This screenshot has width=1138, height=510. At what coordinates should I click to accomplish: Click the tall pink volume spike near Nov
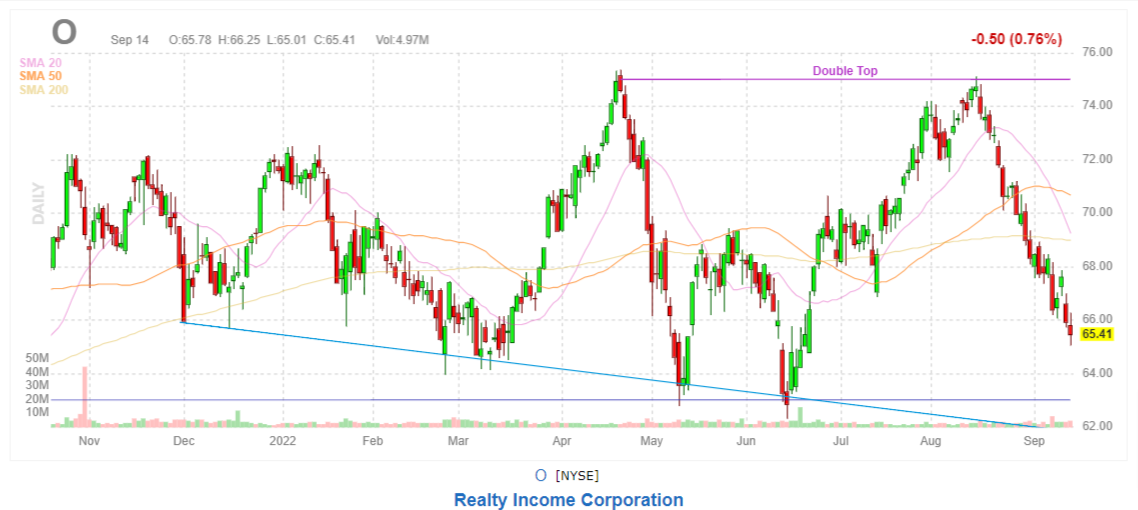pyautogui.click(x=85, y=396)
